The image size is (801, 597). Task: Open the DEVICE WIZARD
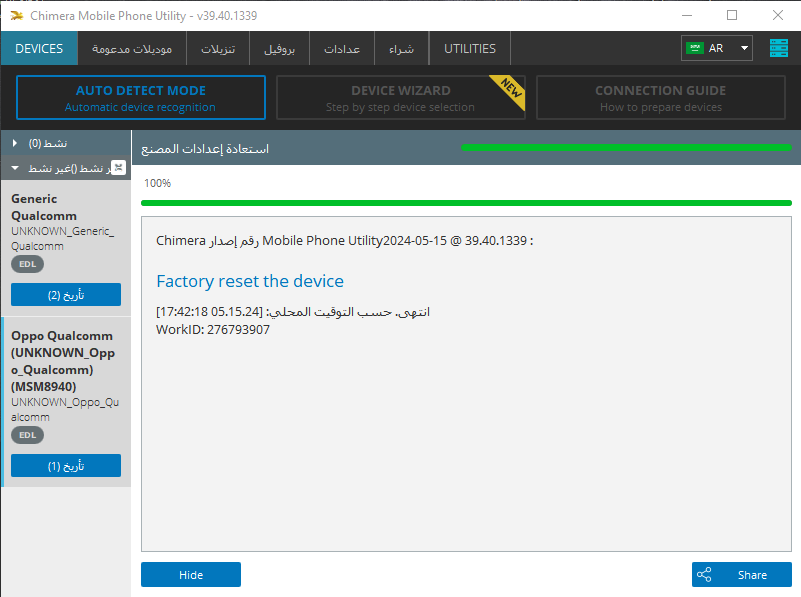401,98
